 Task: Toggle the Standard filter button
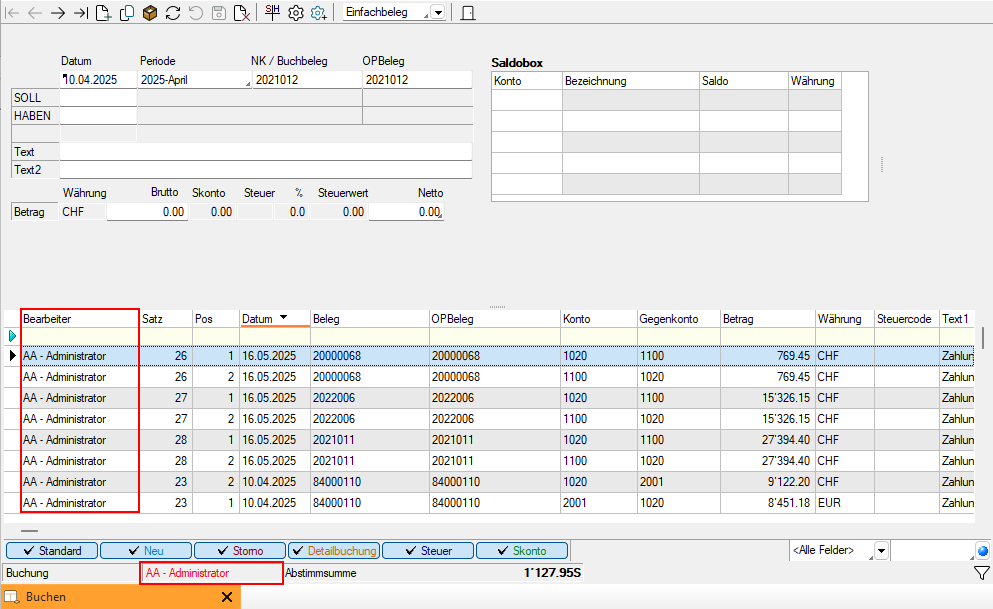click(x=52, y=551)
